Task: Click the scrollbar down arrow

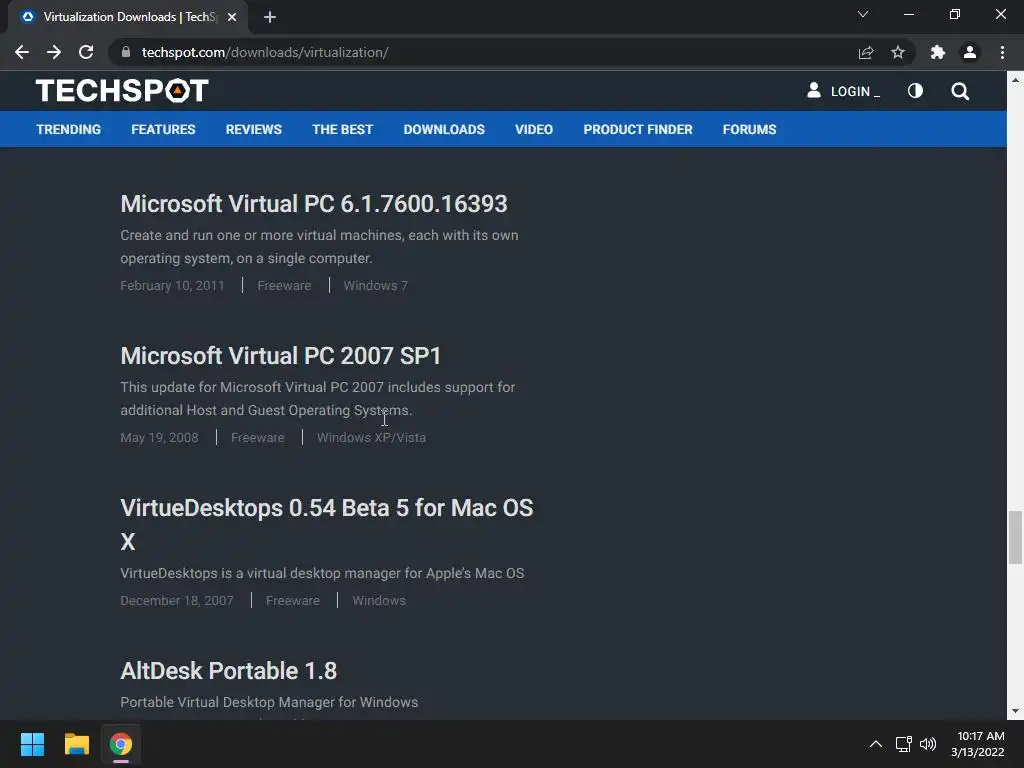Action: (1015, 711)
